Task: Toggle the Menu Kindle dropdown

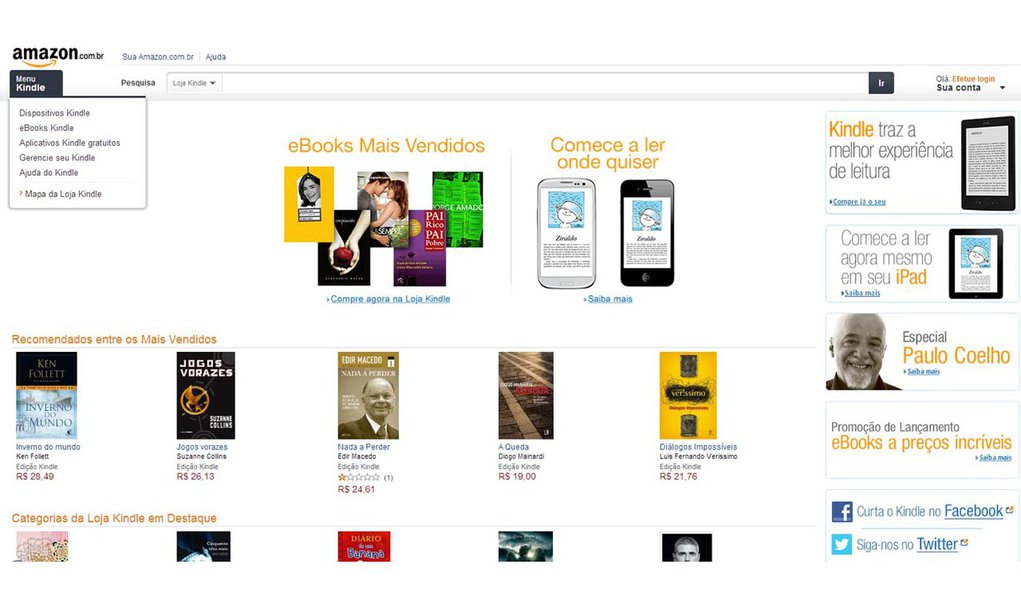Action: pyautogui.click(x=36, y=83)
